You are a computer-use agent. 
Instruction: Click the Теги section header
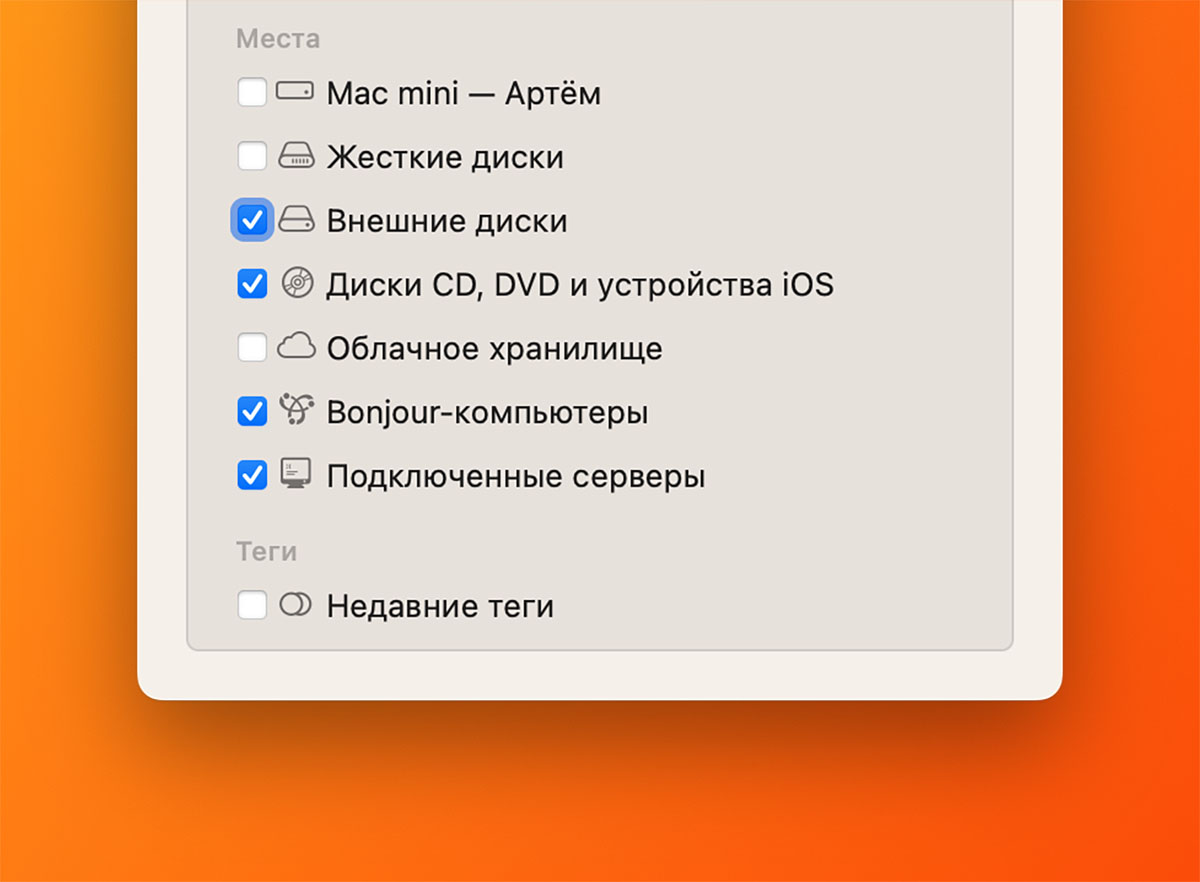267,551
